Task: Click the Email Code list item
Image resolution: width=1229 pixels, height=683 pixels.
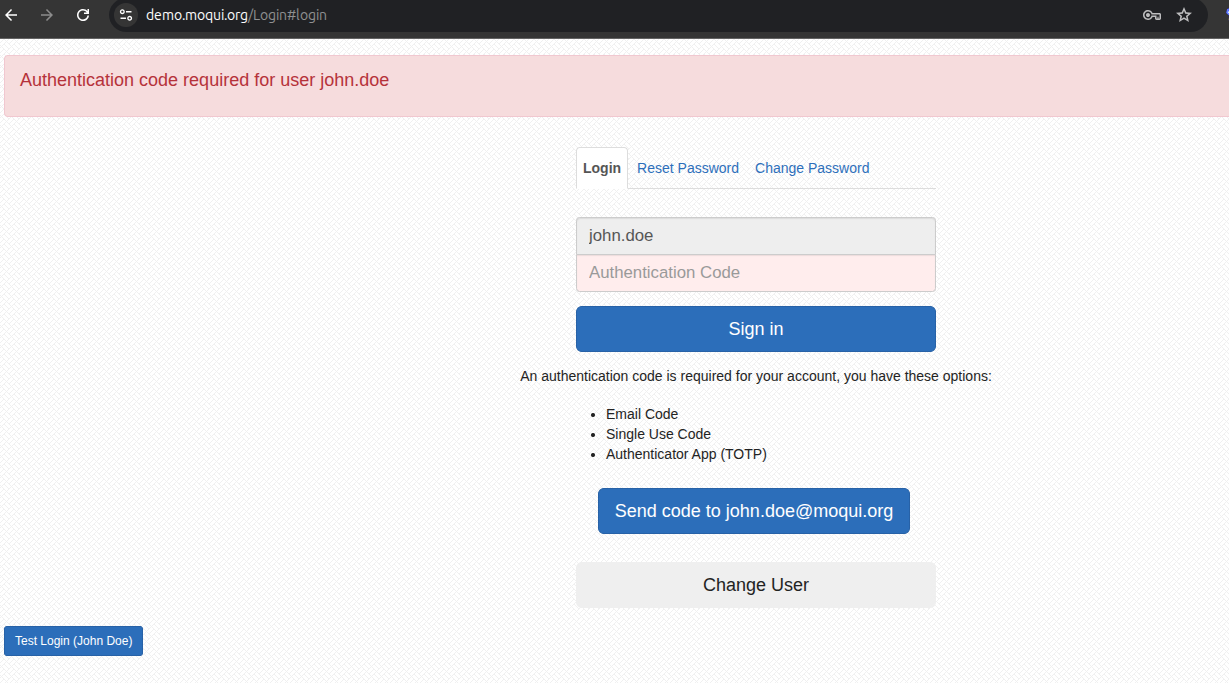Action: point(642,414)
